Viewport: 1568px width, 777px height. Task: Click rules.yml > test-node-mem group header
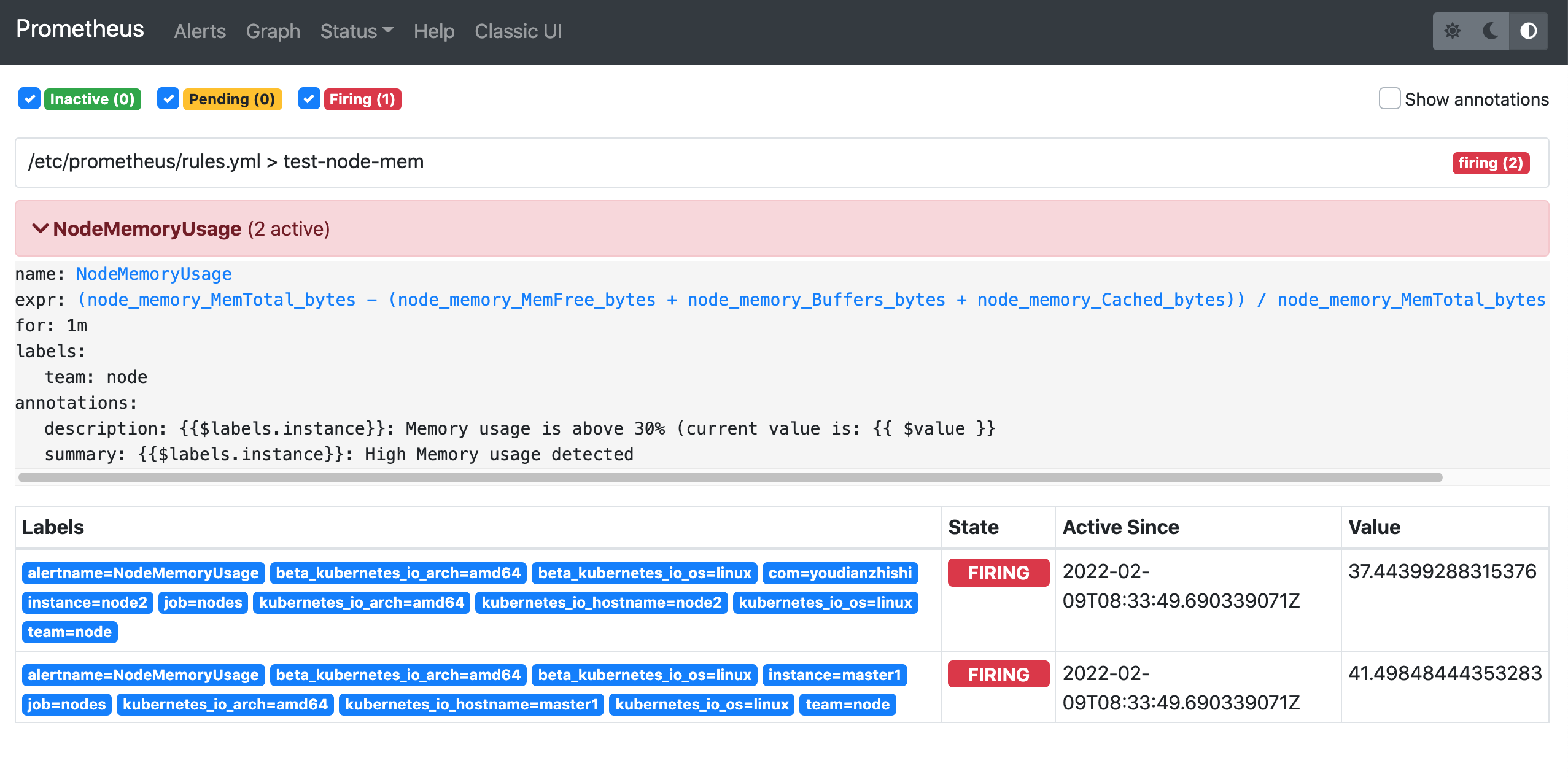(782, 162)
